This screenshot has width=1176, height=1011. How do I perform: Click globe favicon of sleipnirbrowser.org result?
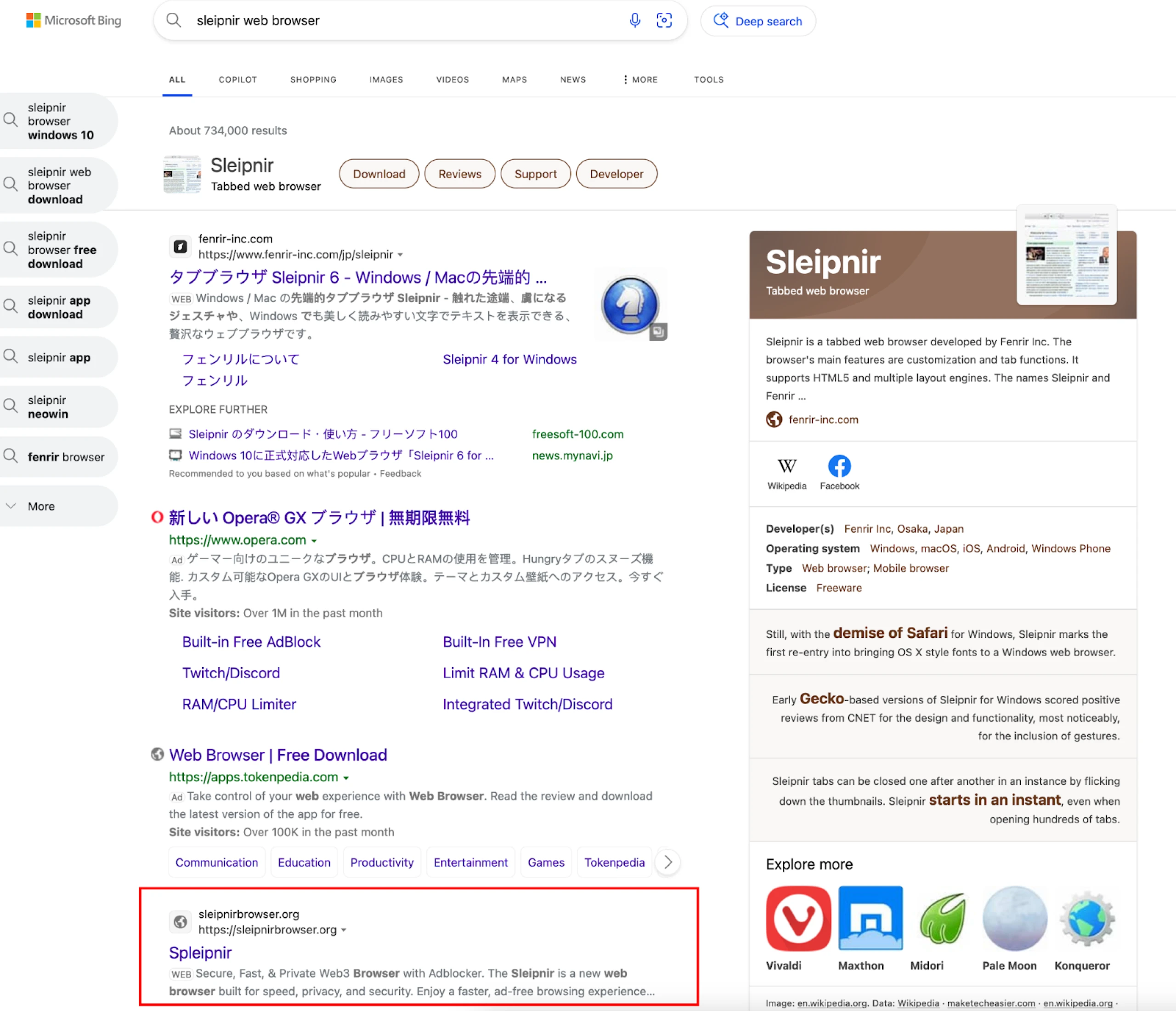[181, 921]
